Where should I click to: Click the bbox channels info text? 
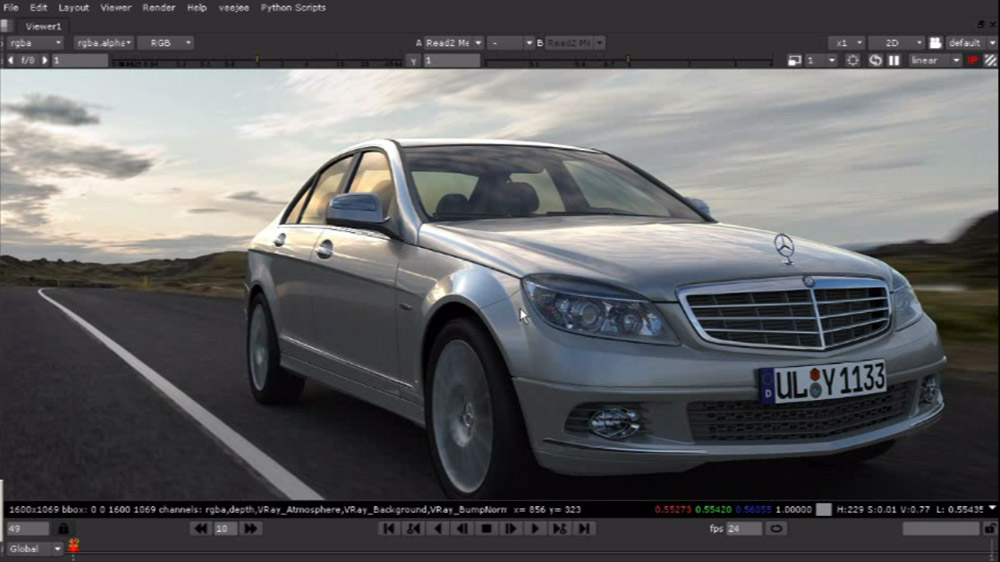pos(258,510)
